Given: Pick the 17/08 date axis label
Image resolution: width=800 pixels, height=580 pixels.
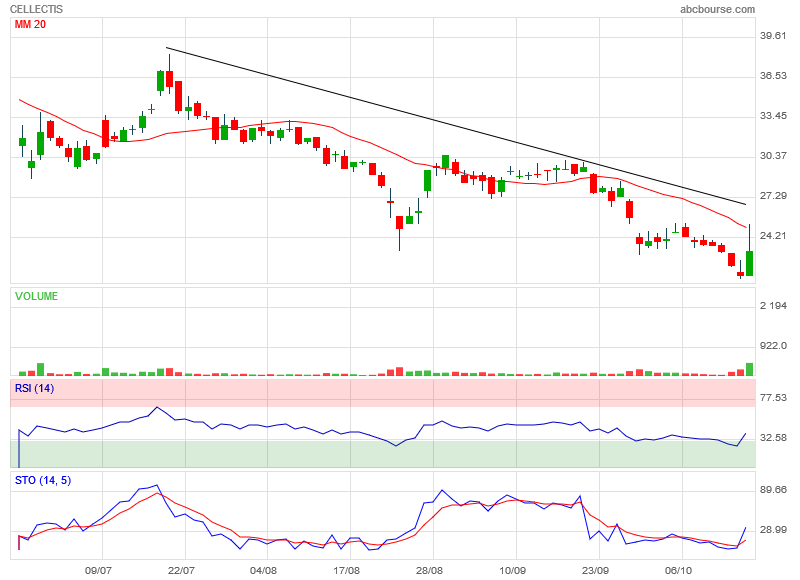Looking at the screenshot, I should (346, 570).
